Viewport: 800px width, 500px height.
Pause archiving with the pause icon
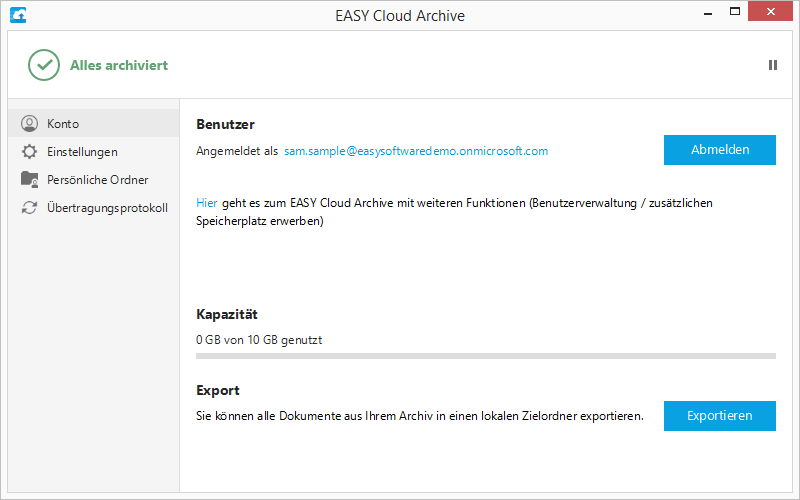coord(772,65)
